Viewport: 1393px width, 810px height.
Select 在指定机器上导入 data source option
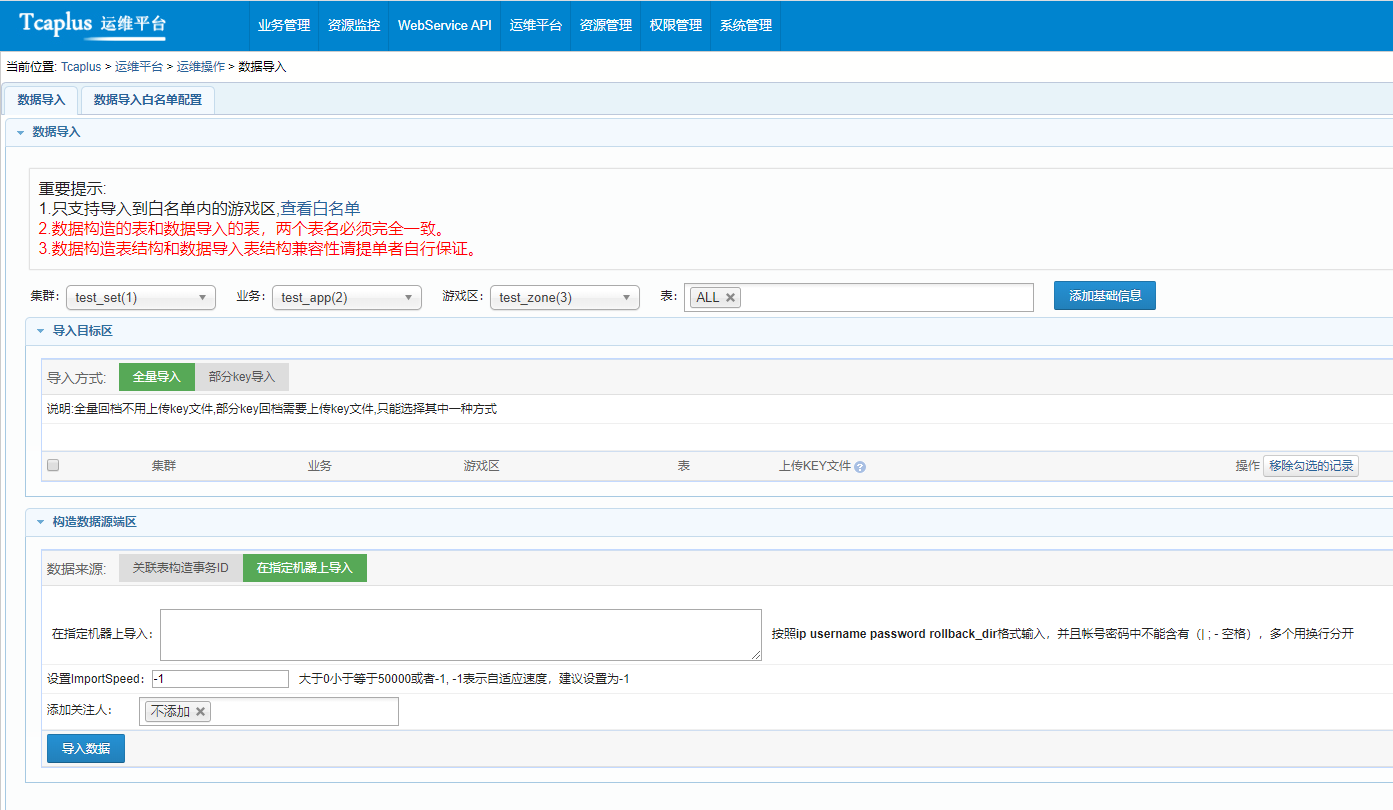(305, 568)
